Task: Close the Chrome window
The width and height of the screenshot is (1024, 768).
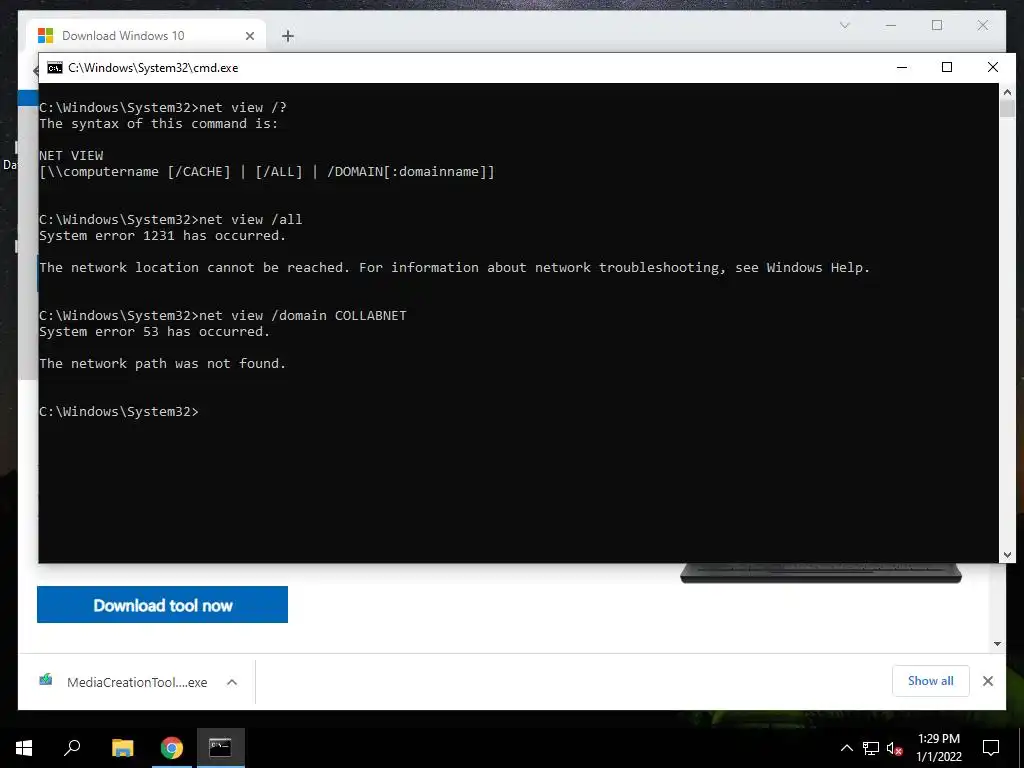Action: (983, 25)
